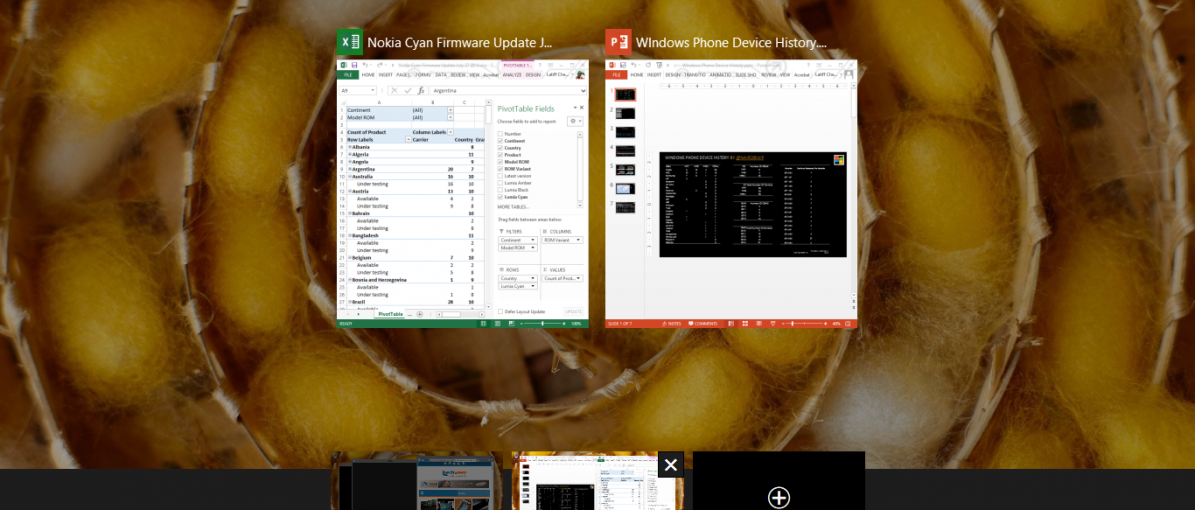
Task: Click the formula bar enter checkmark in Excel
Action: (x=408, y=91)
